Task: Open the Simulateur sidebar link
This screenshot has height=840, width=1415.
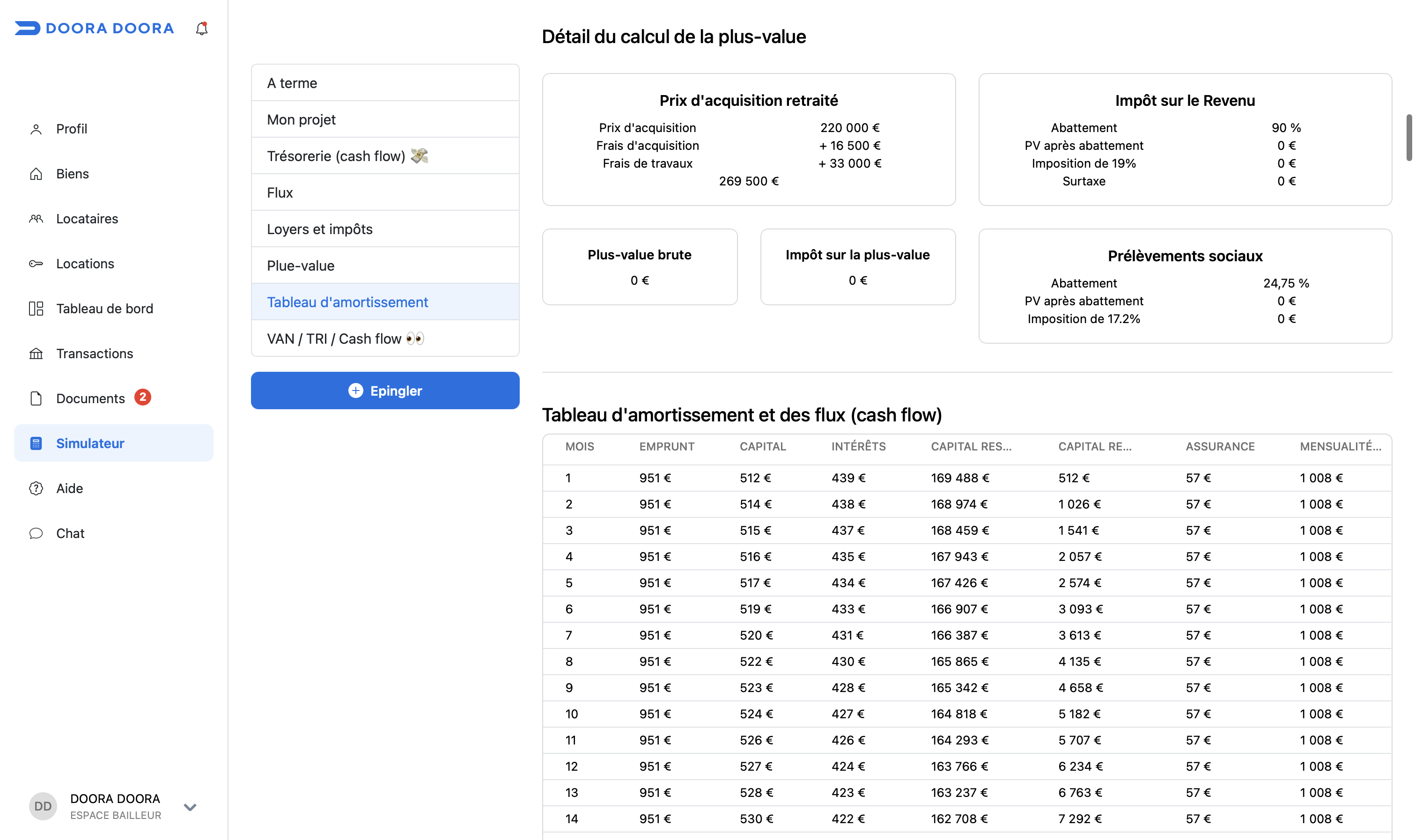Action: (x=114, y=443)
